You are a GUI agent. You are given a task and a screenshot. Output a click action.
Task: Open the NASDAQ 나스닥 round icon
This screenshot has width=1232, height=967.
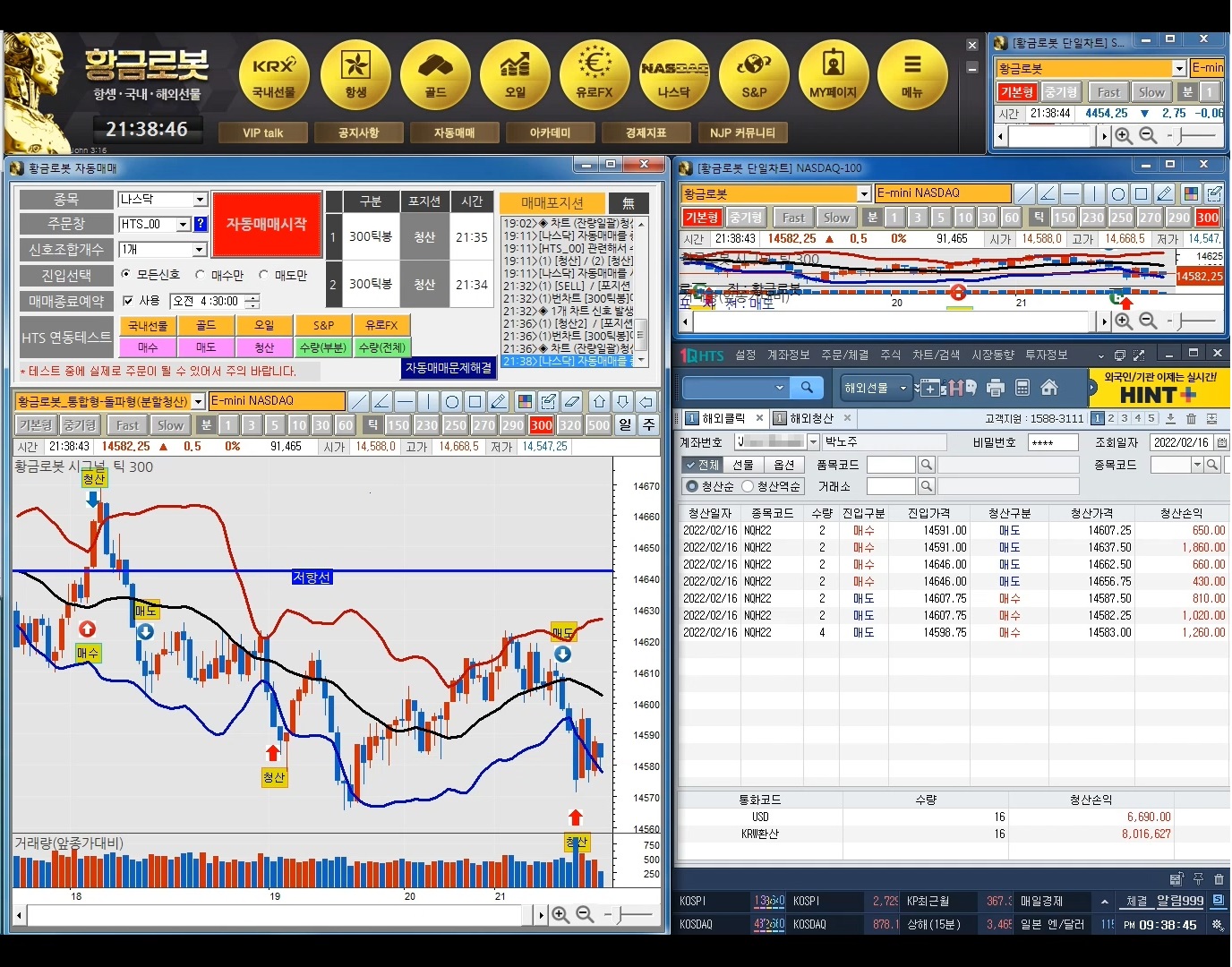(x=674, y=73)
